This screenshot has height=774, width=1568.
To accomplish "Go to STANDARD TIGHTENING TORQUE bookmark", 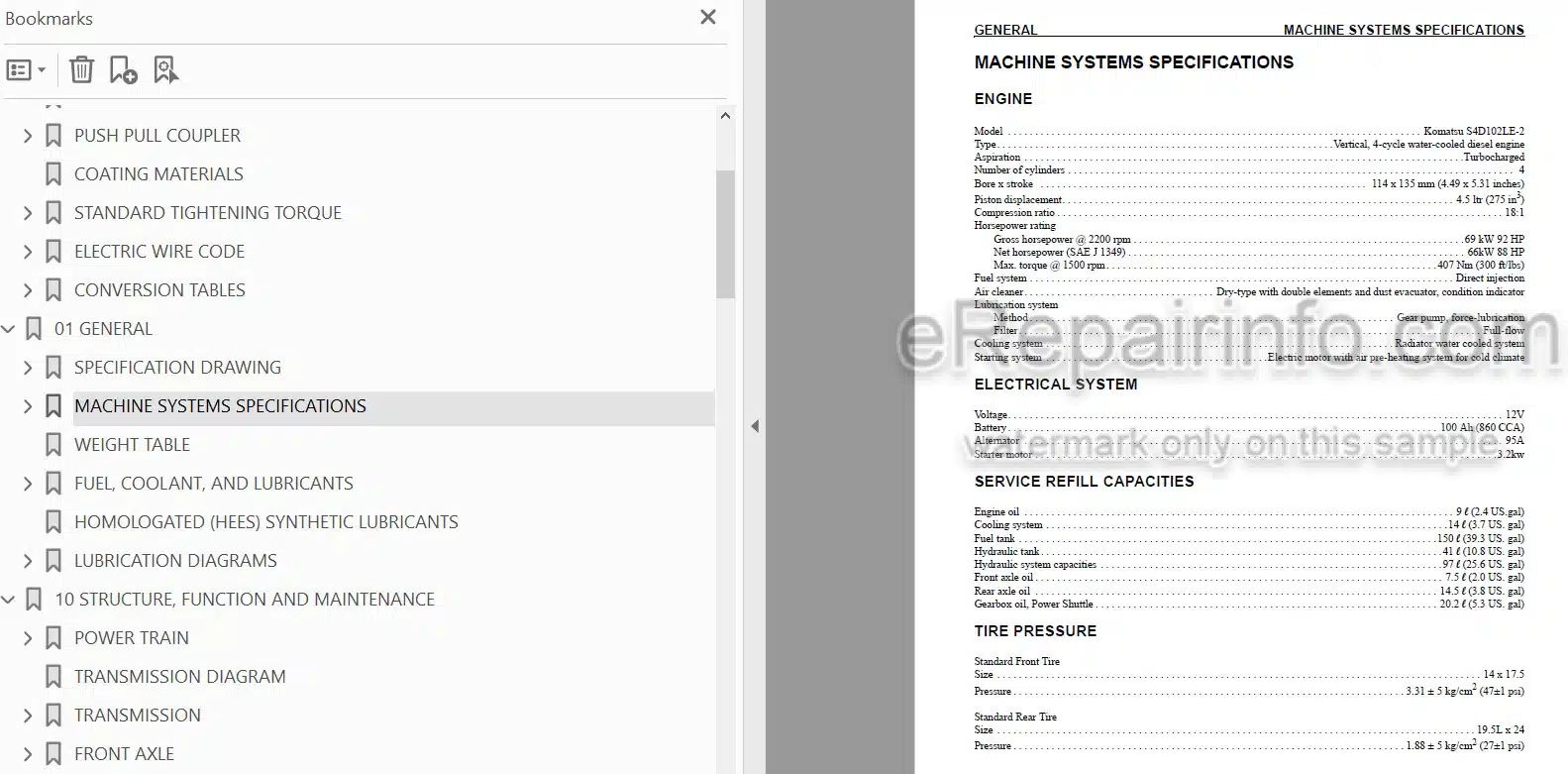I will click(x=208, y=213).
